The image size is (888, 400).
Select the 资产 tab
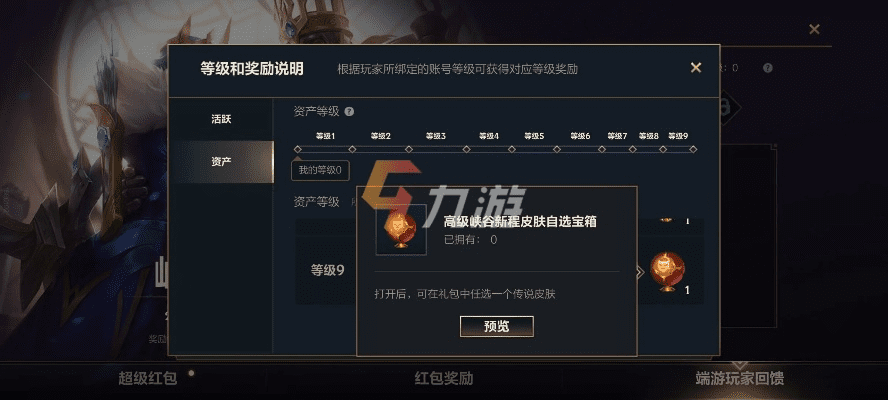click(x=221, y=161)
